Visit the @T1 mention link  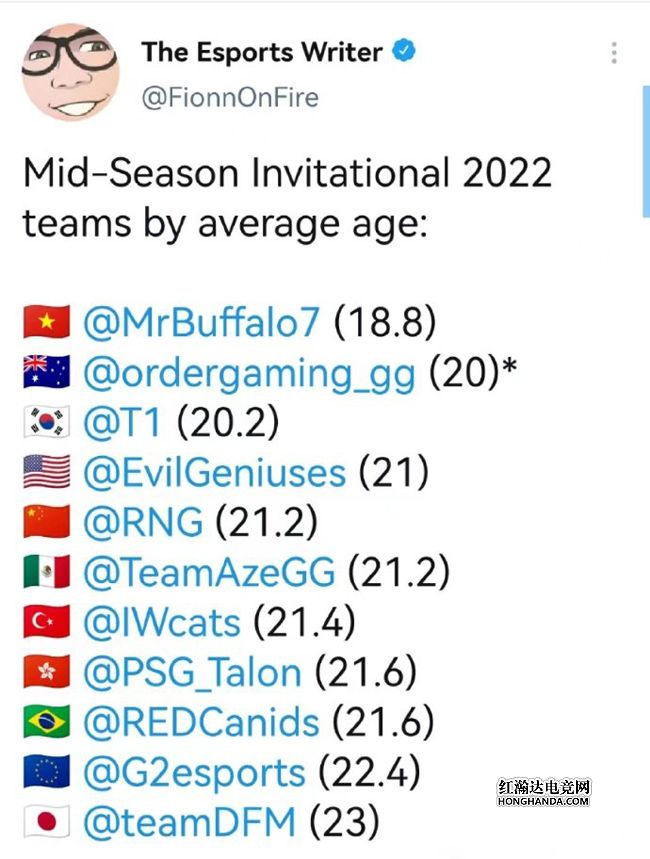(124, 422)
